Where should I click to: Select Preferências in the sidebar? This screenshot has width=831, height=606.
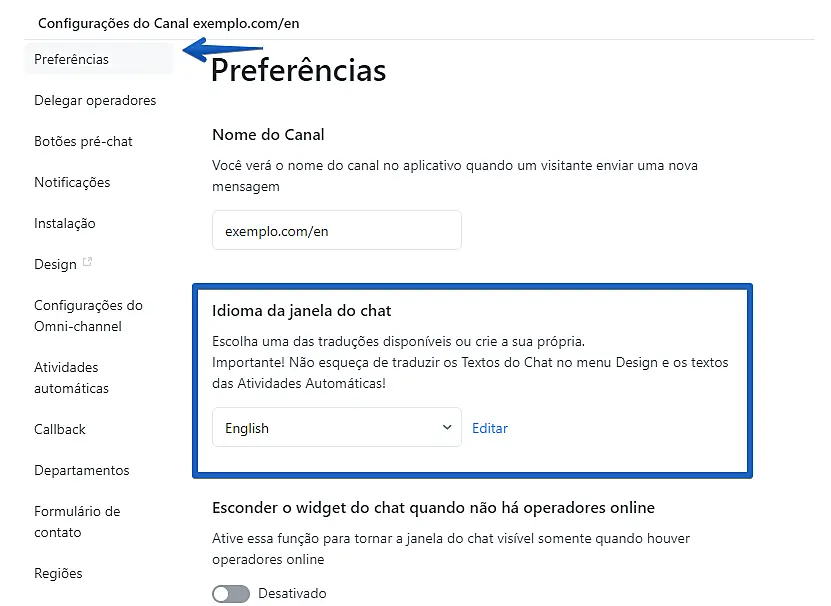(72, 59)
